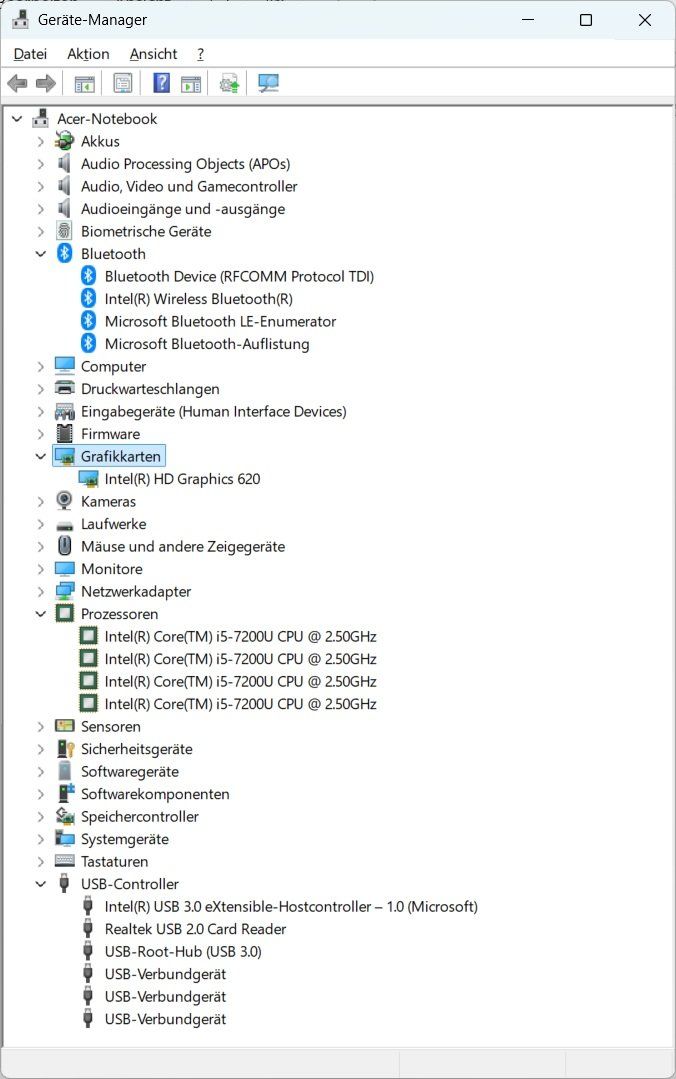Maximize the Geräte-Manager window
Image resolution: width=676 pixels, height=1079 pixels.
point(586,20)
